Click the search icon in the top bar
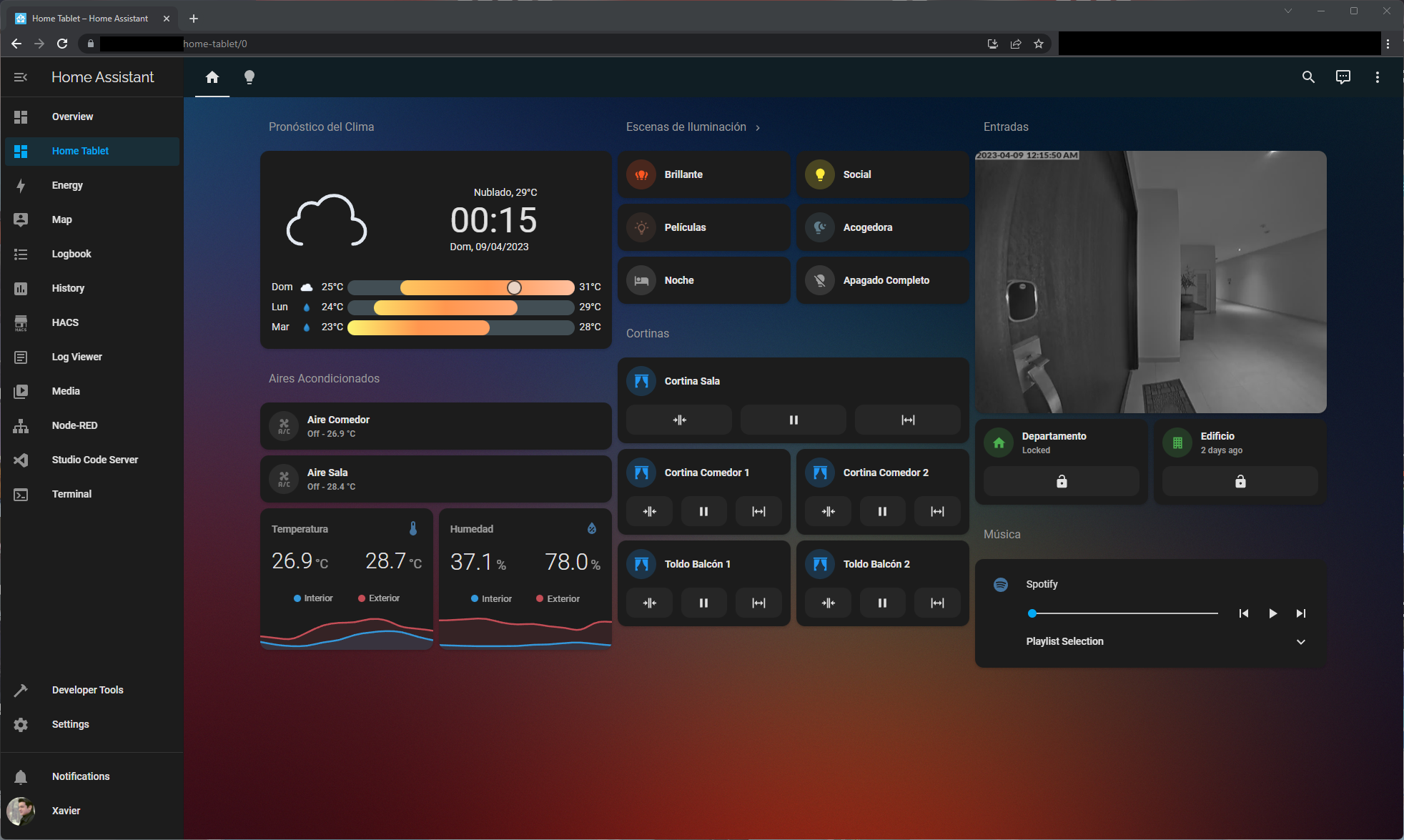This screenshot has width=1404, height=840. (x=1308, y=76)
